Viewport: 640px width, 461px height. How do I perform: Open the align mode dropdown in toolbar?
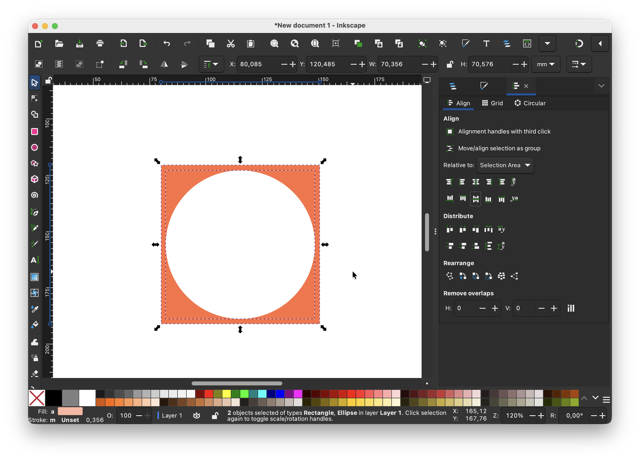pos(211,64)
